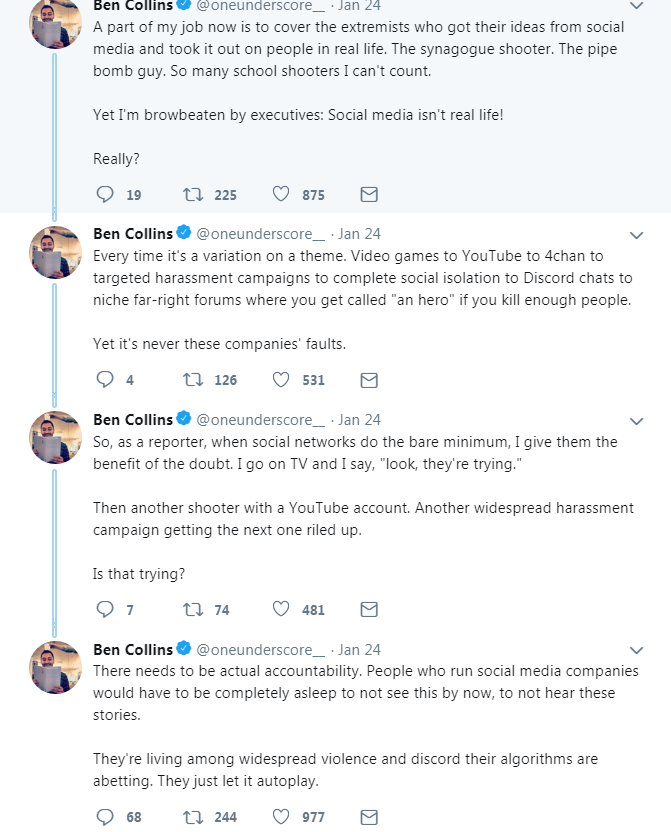View Ben Collins avatar on the second tweet
671x832 pixels.
click(x=55, y=252)
